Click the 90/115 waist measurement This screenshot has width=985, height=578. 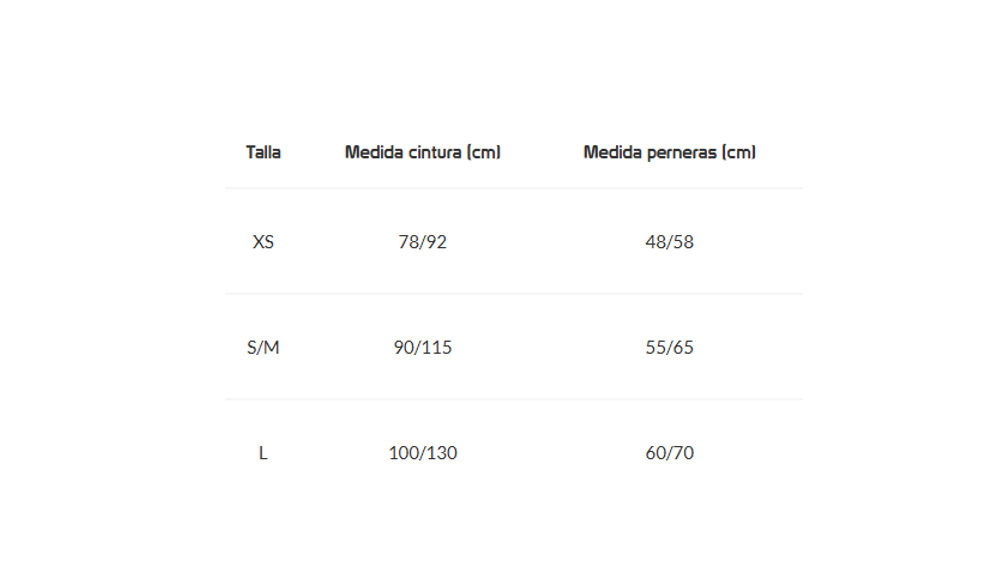coord(423,347)
